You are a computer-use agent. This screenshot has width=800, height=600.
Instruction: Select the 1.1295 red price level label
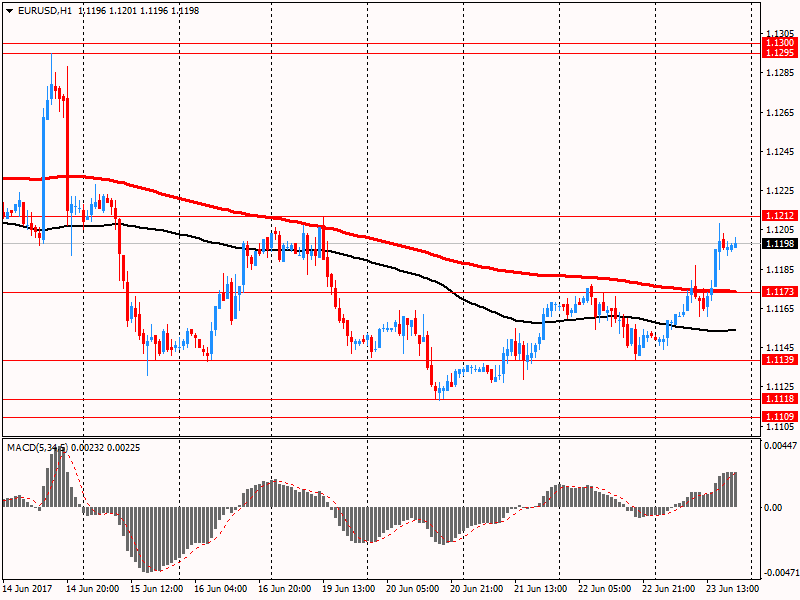pos(780,53)
